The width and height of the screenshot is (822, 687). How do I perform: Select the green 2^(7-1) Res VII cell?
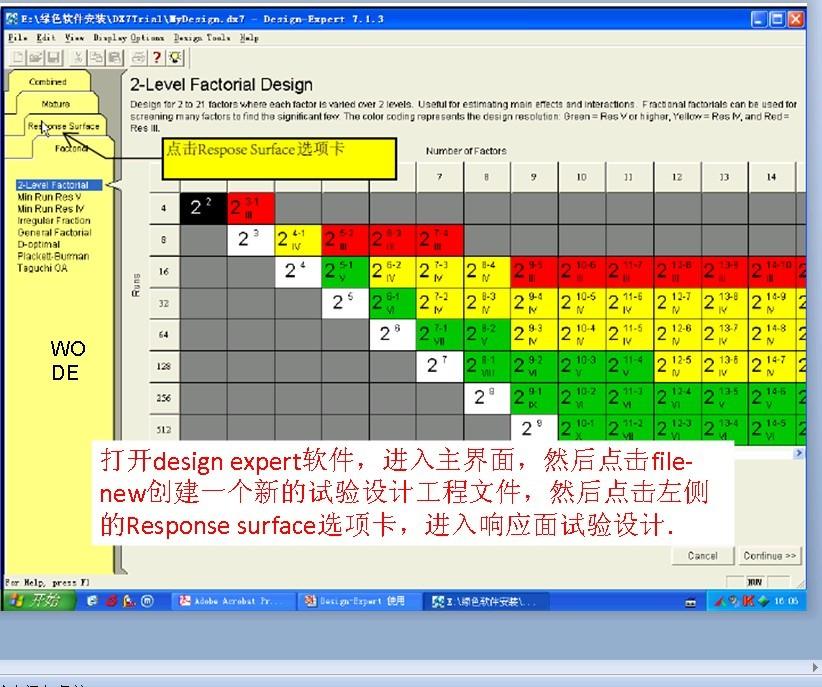(440, 335)
